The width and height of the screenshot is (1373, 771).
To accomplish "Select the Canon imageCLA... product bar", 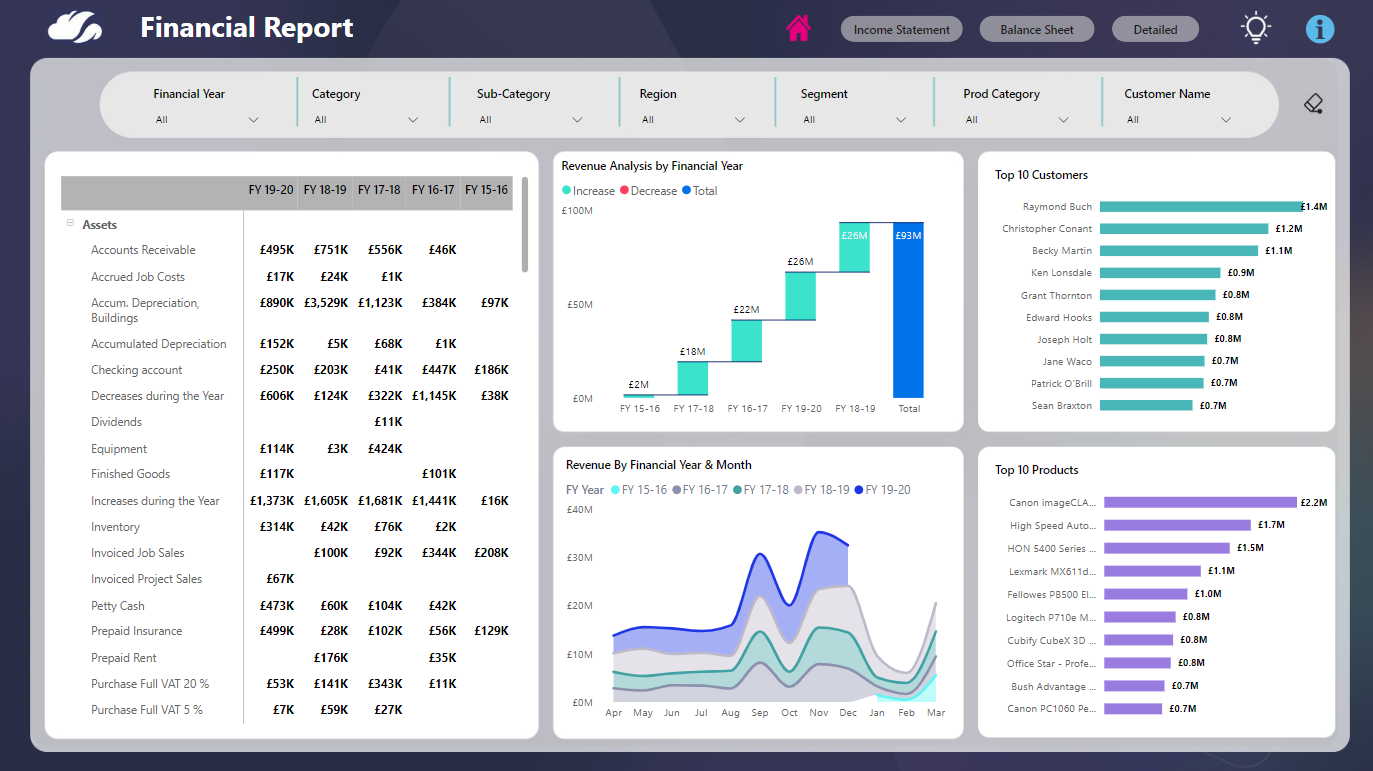I will pyautogui.click(x=1200, y=502).
